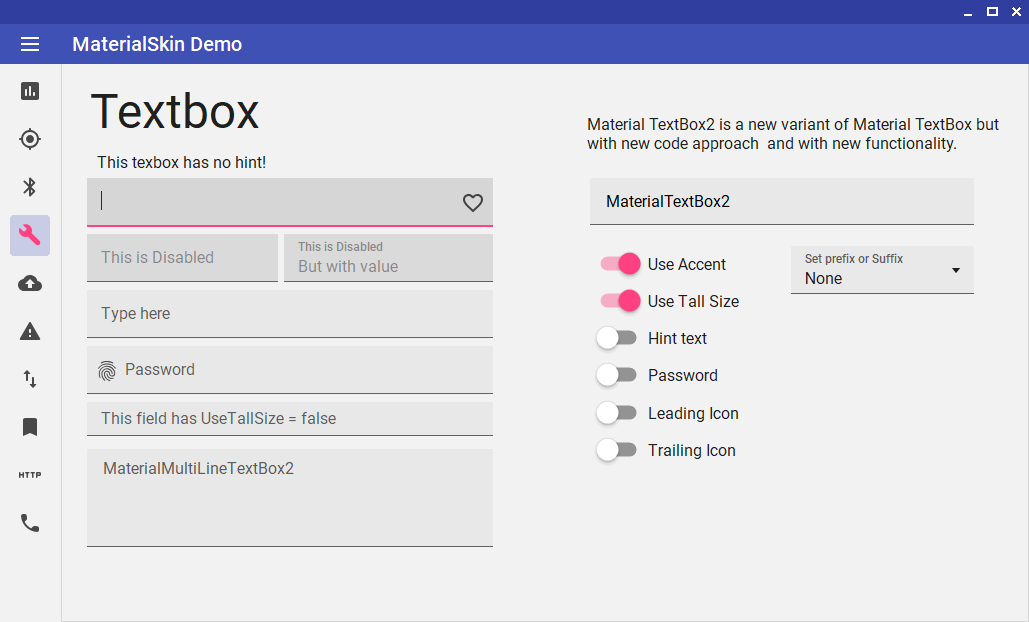Click the 'This is Disabled' textbox
Image resolution: width=1029 pixels, height=622 pixels.
pos(182,258)
